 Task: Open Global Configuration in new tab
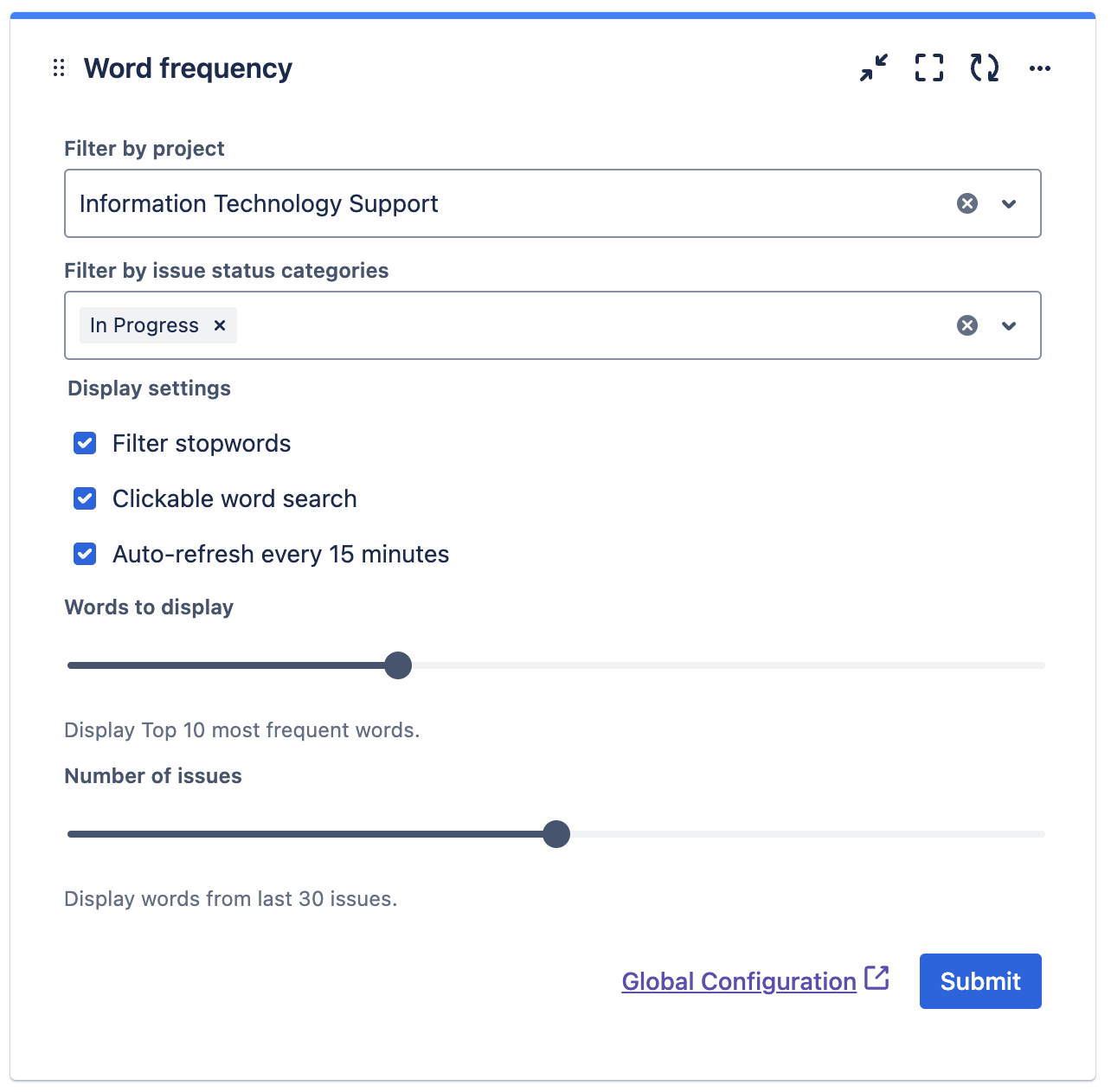click(x=739, y=980)
